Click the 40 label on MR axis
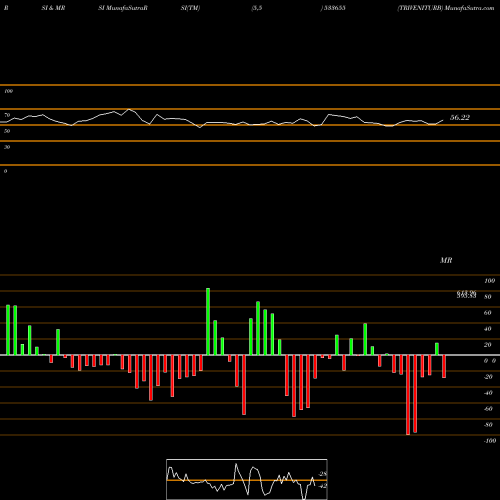This screenshot has width=500, height=500. pyautogui.click(x=488, y=329)
